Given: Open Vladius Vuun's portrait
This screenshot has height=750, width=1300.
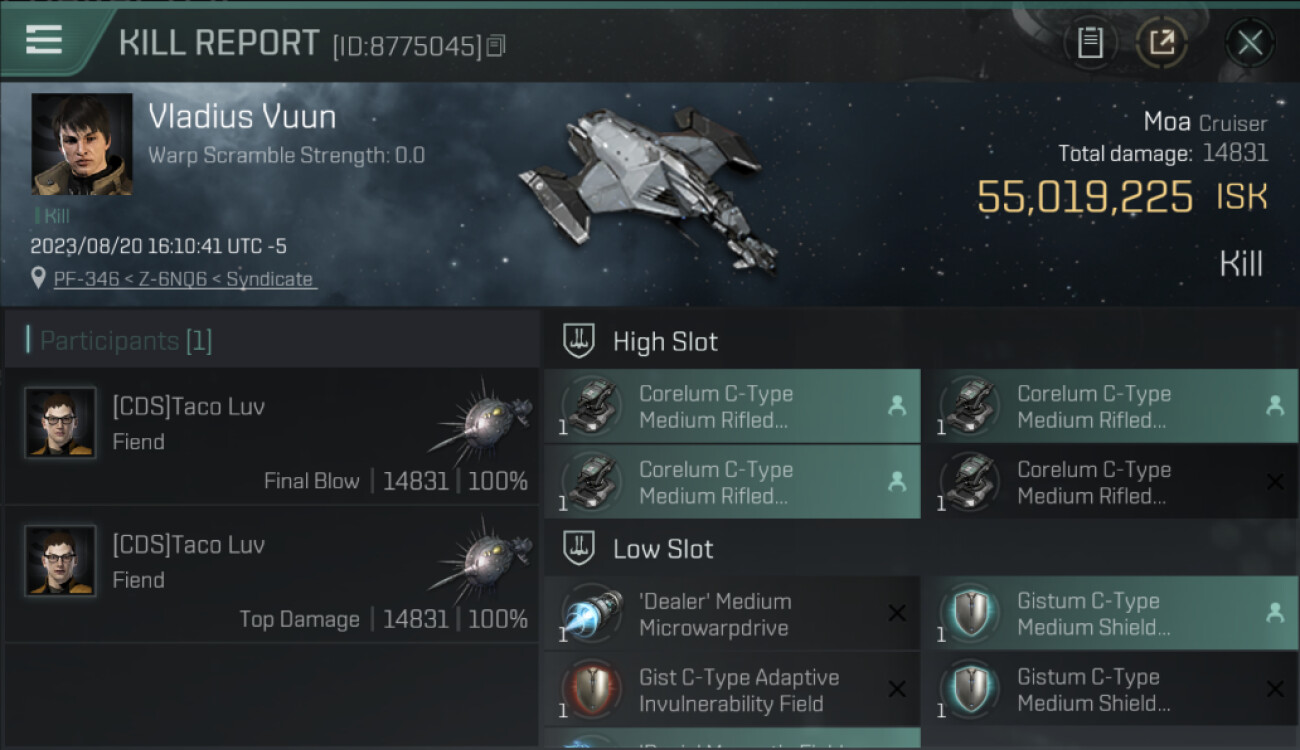Looking at the screenshot, I should click(x=82, y=144).
